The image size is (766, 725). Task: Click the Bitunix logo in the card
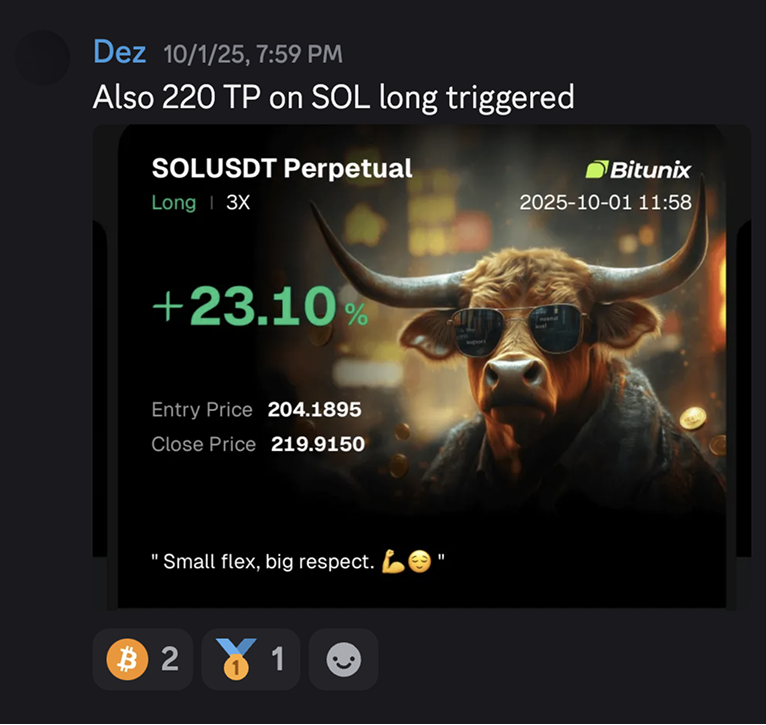(638, 170)
